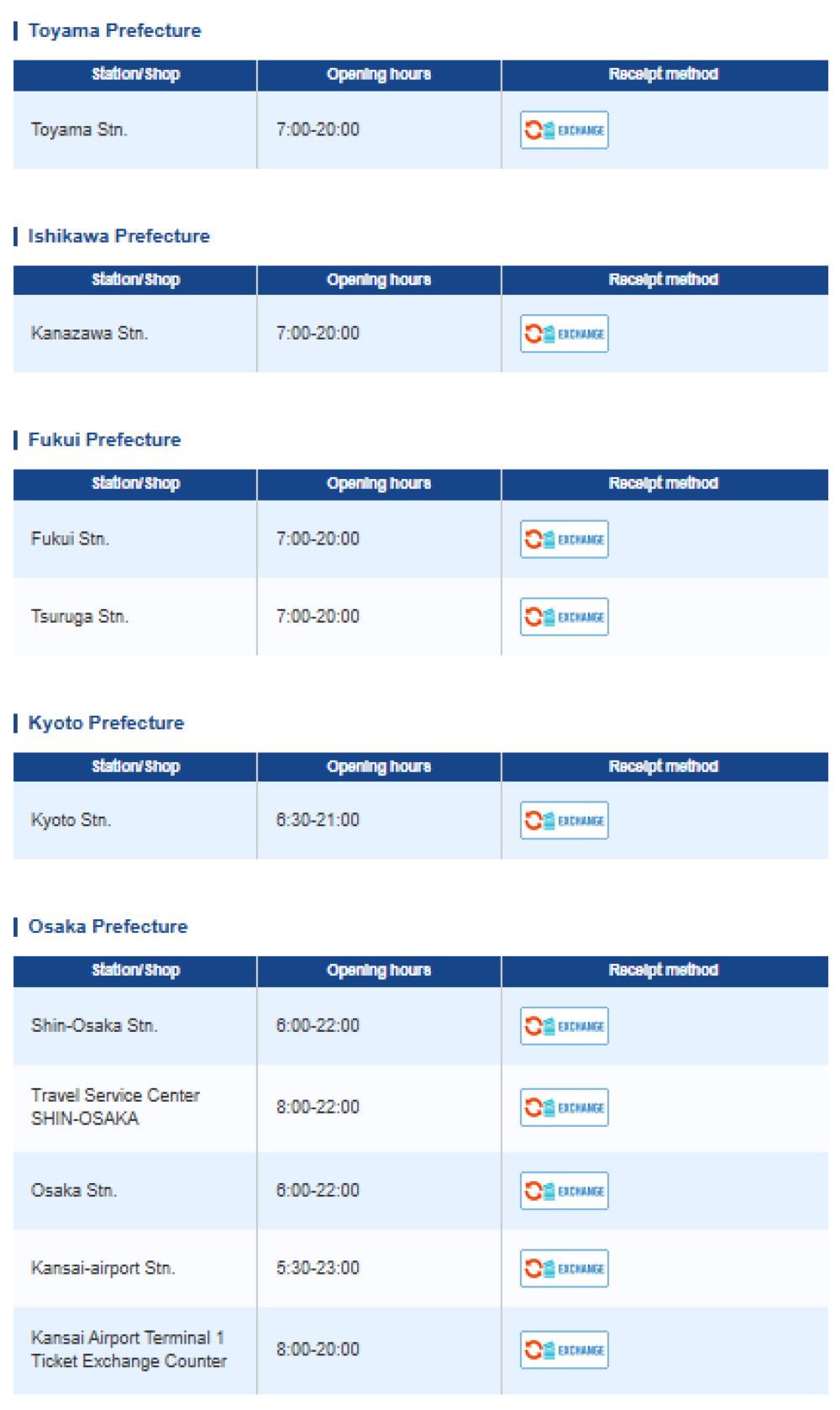The width and height of the screenshot is (840, 1410).
Task: Click the Exchange icon for Kanazawa Stn.
Action: click(x=564, y=334)
